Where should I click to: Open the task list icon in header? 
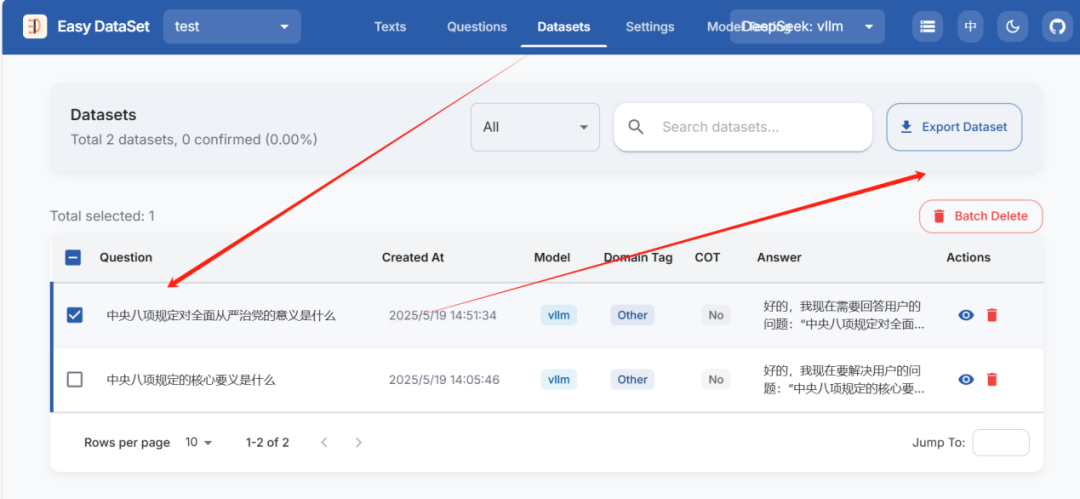coord(928,27)
